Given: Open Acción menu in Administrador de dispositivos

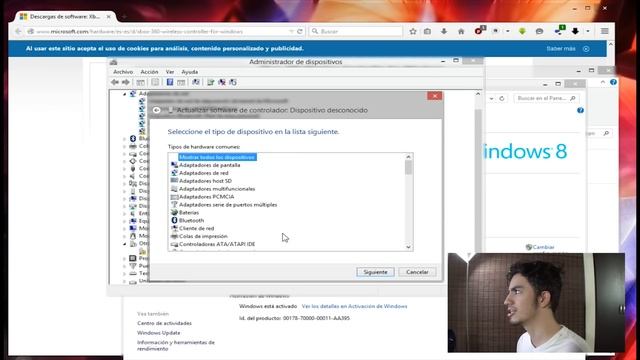Looking at the screenshot, I should (149, 72).
